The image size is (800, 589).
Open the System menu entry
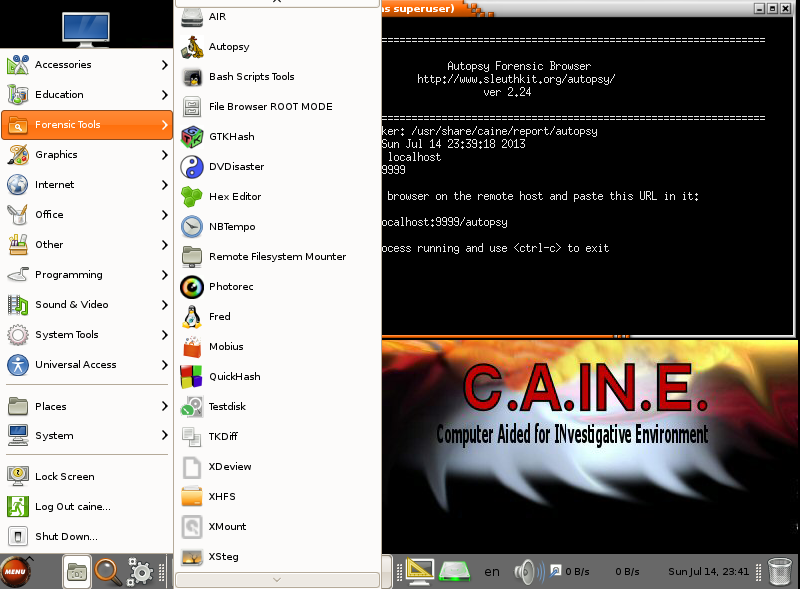click(87, 436)
